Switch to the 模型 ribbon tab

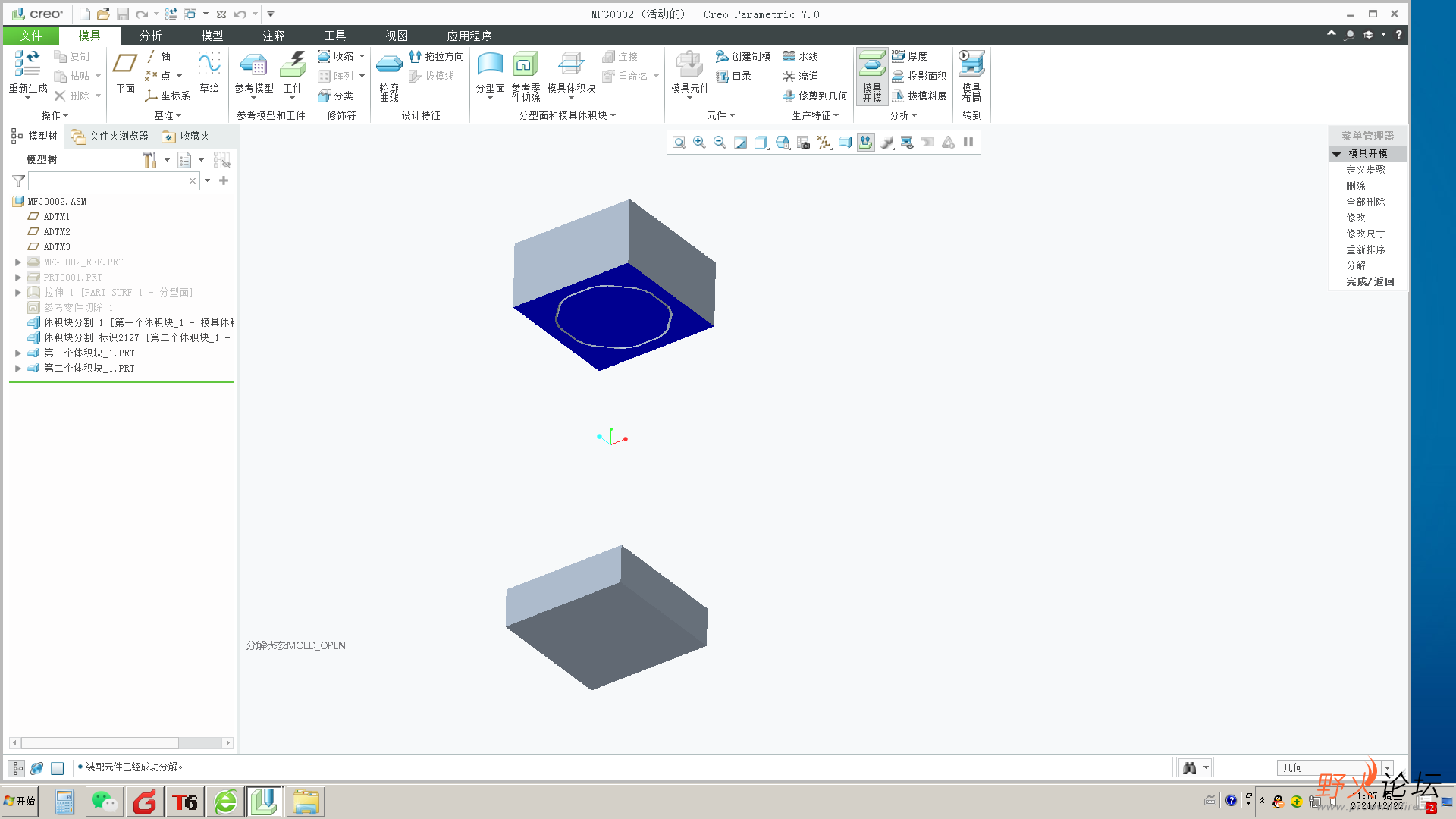(212, 36)
